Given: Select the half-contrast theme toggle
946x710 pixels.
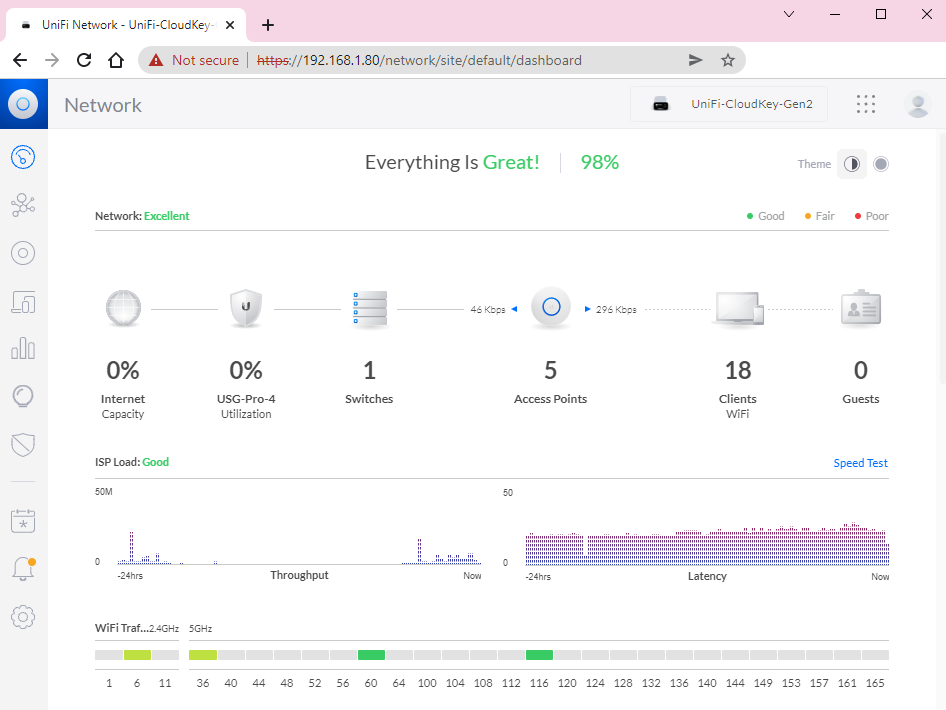Looking at the screenshot, I should pos(851,164).
